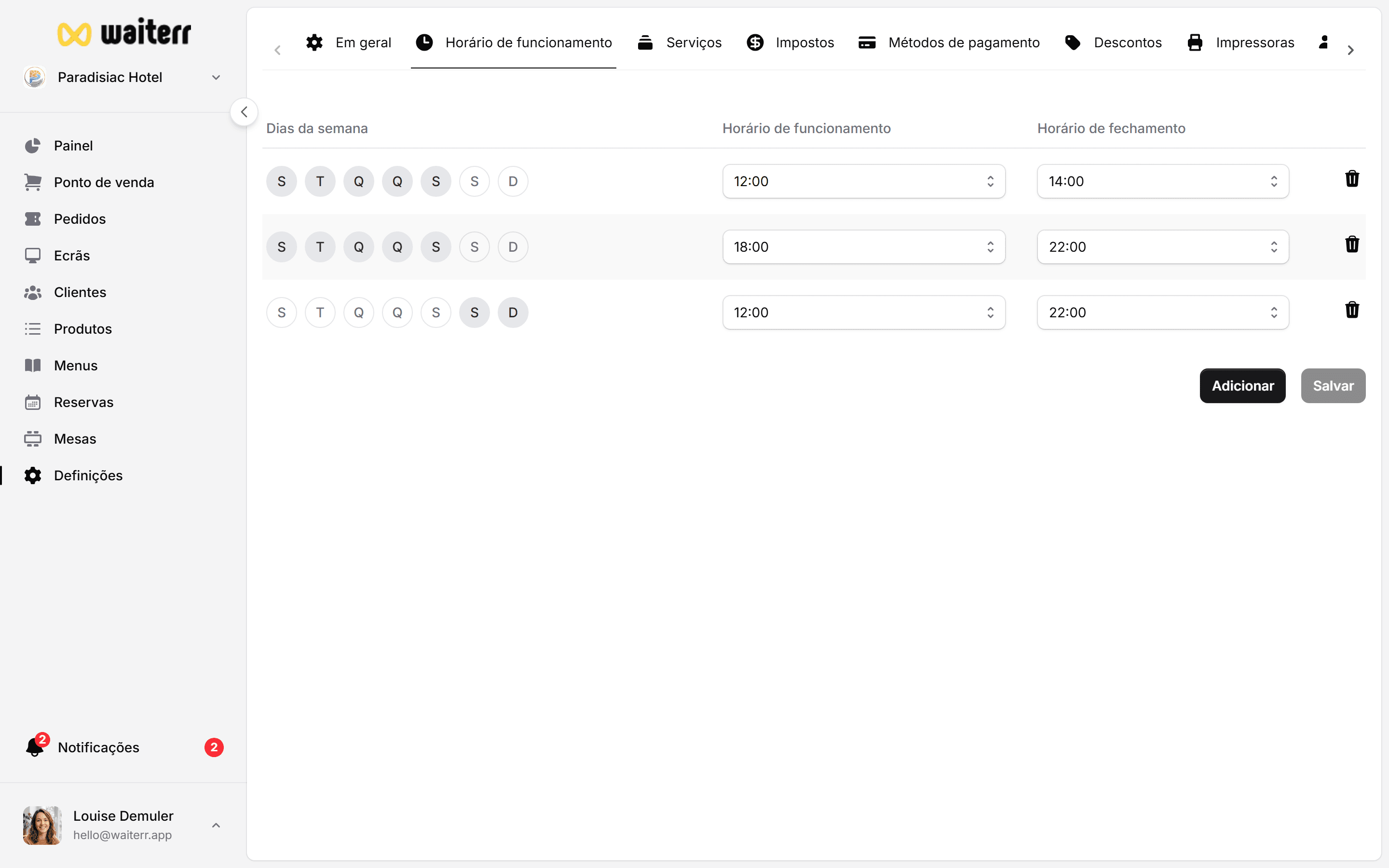Toggle Tuesday (T) in the 12:00–14:00 row
The height and width of the screenshot is (868, 1389).
point(320,181)
